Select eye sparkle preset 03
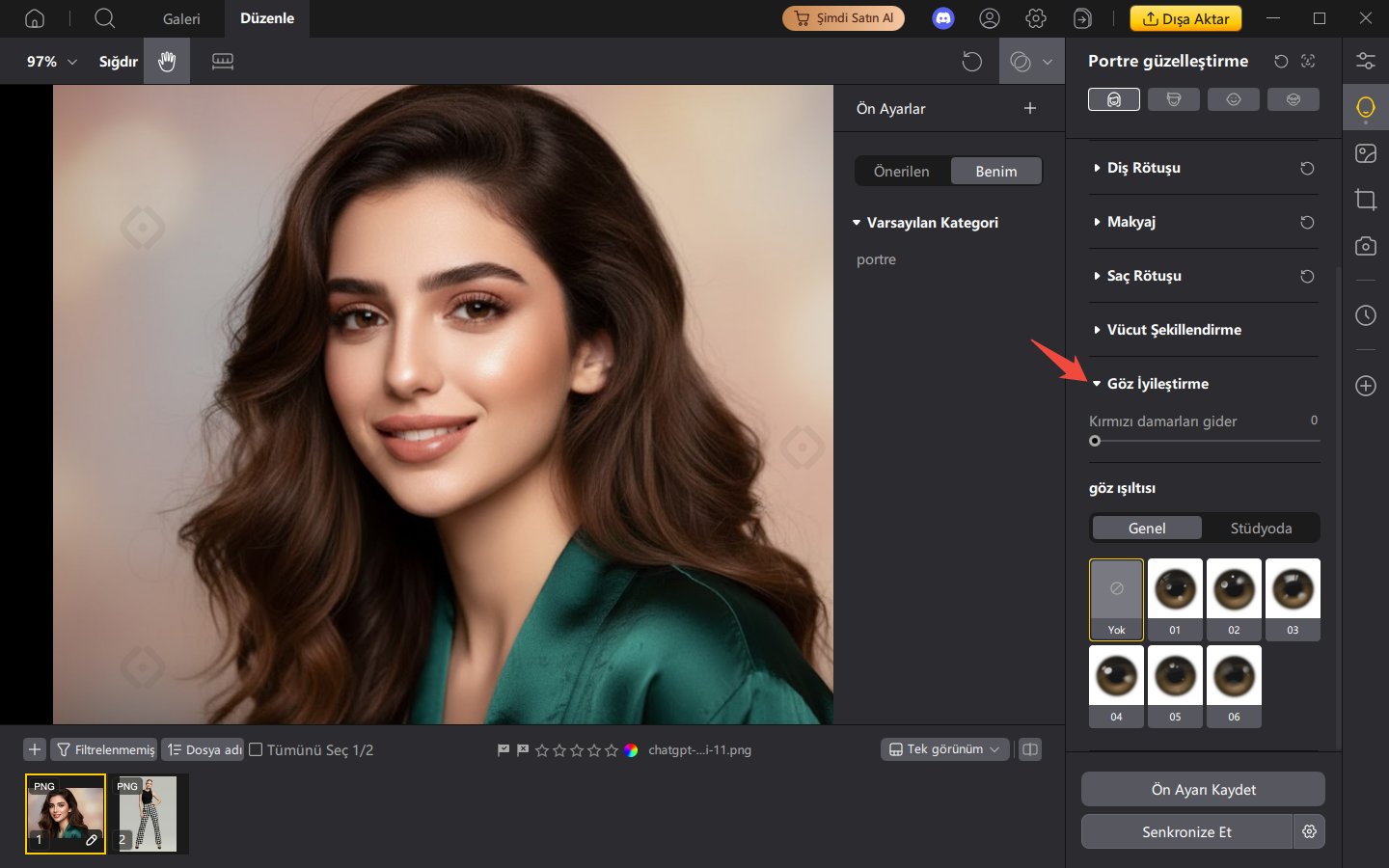Screen dimensions: 1389x868 pyautogui.click(x=1293, y=589)
